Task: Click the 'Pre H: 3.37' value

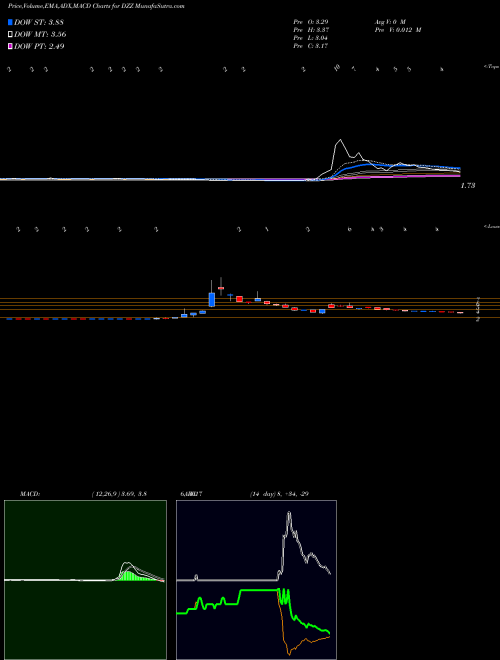Action: [x=311, y=30]
